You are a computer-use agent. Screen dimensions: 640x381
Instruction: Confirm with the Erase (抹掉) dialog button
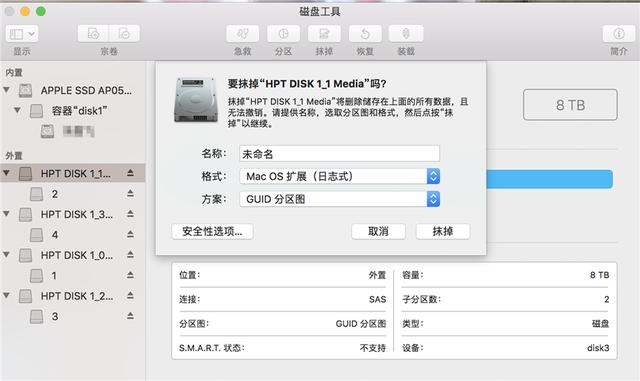click(x=443, y=232)
